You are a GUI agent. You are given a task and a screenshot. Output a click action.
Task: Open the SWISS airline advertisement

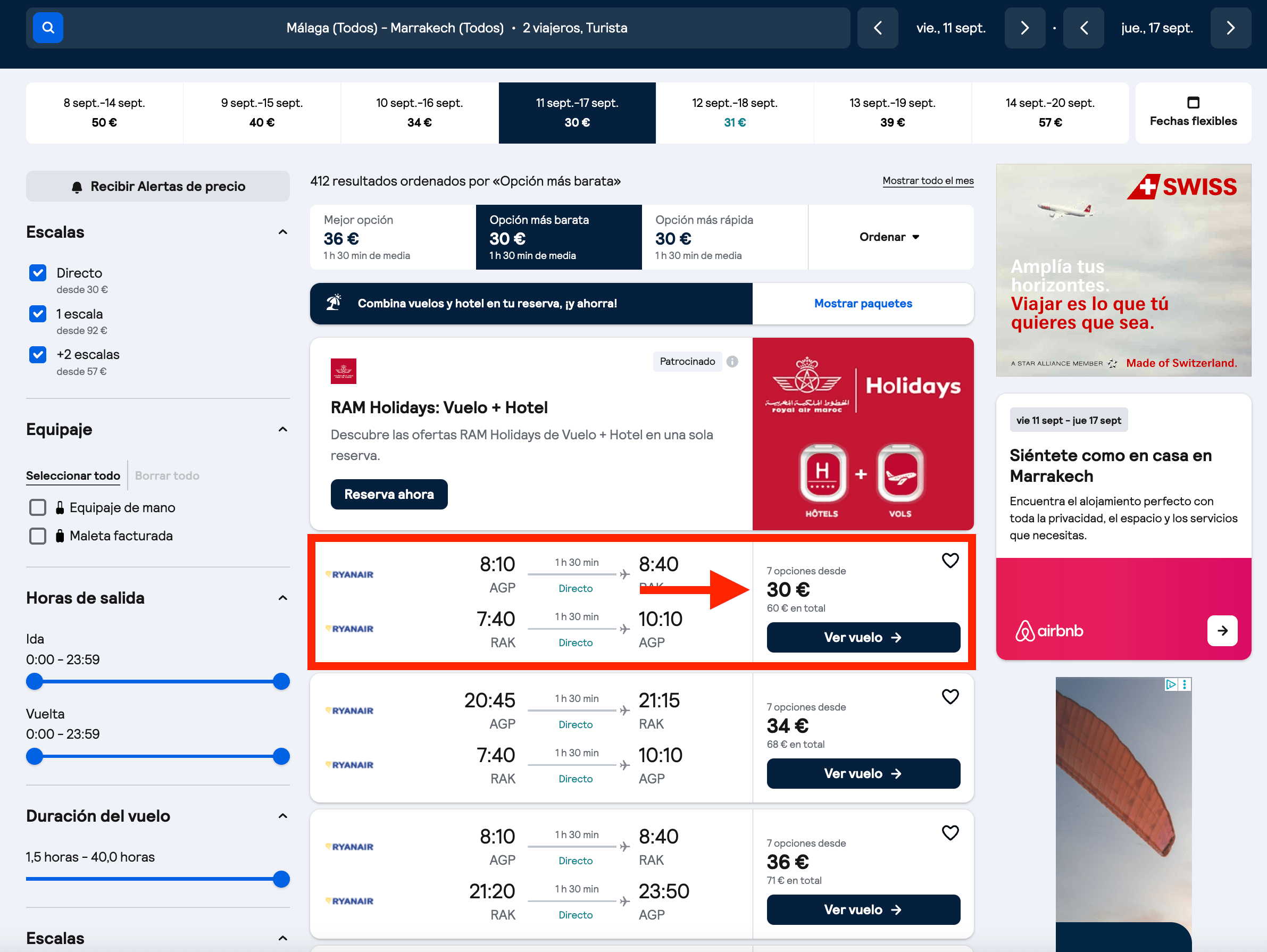pos(1123,270)
